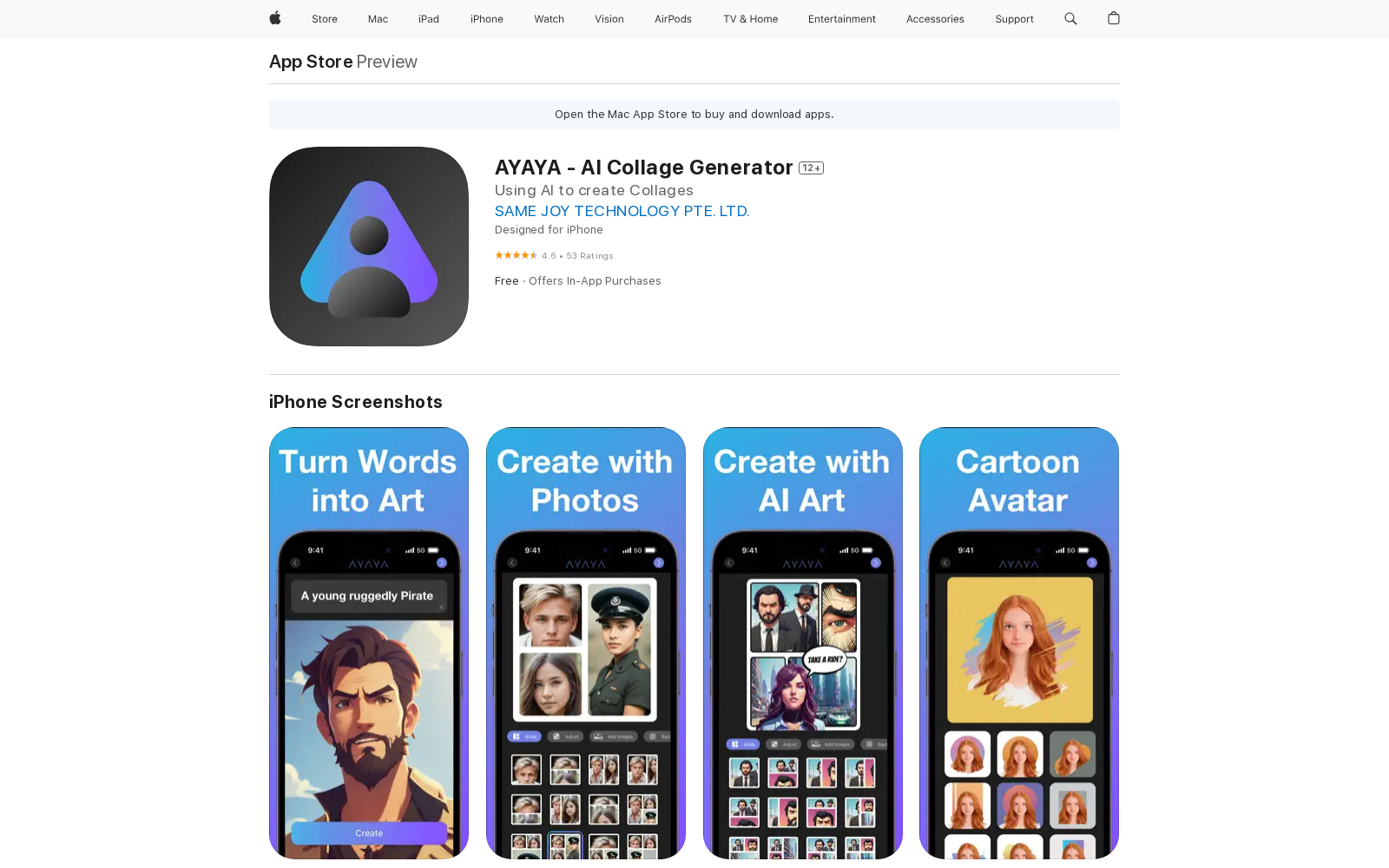View the 'Create with Photos' screenshot
The image size is (1389, 868).
coord(586,643)
